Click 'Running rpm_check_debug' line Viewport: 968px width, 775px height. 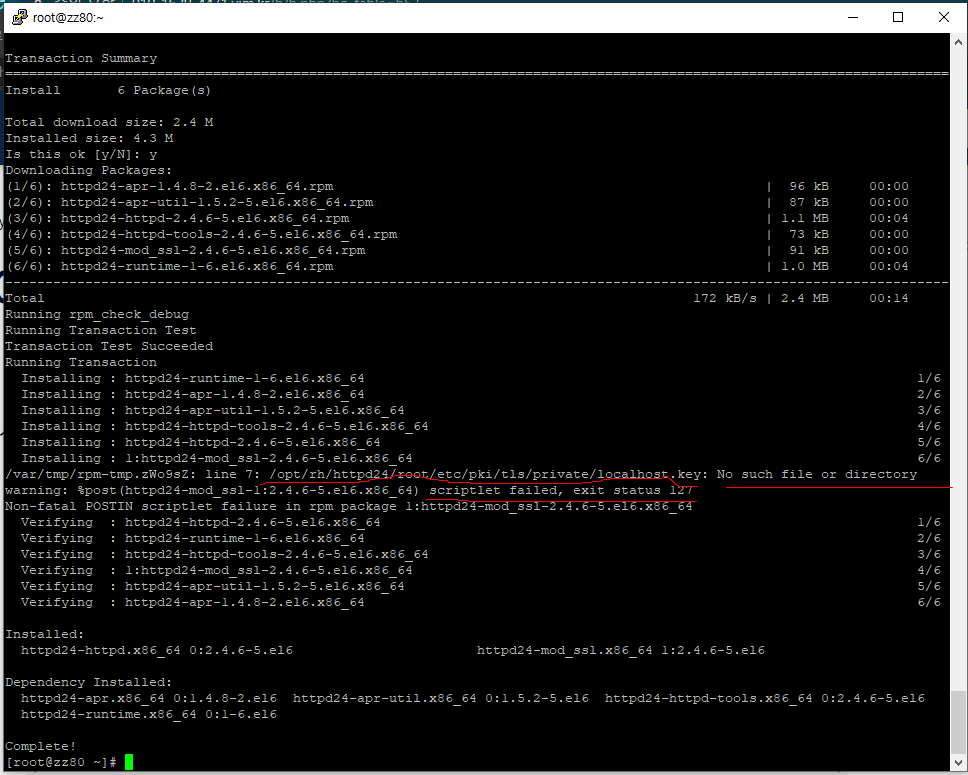(97, 314)
